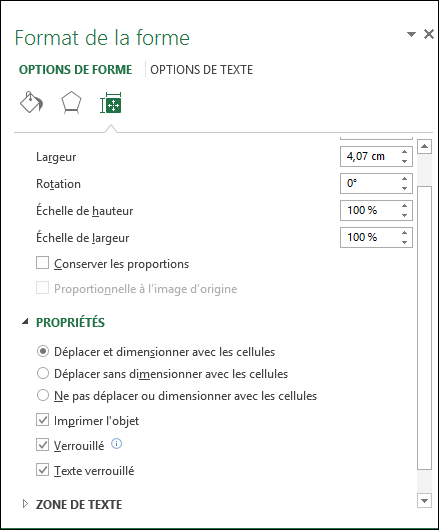
Task: Increase Largeur with the up spinner
Action: 405,152
